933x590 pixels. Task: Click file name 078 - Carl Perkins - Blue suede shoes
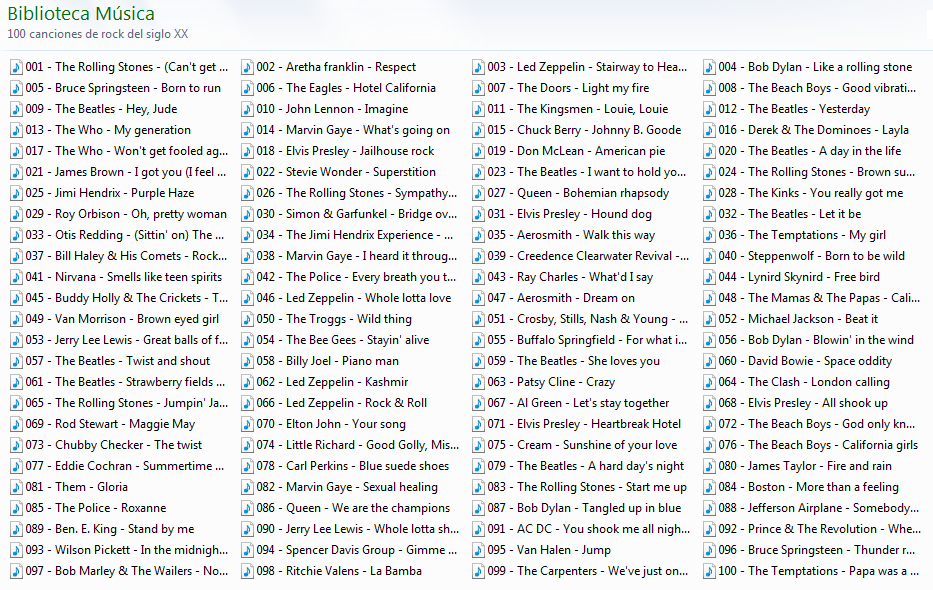(353, 466)
